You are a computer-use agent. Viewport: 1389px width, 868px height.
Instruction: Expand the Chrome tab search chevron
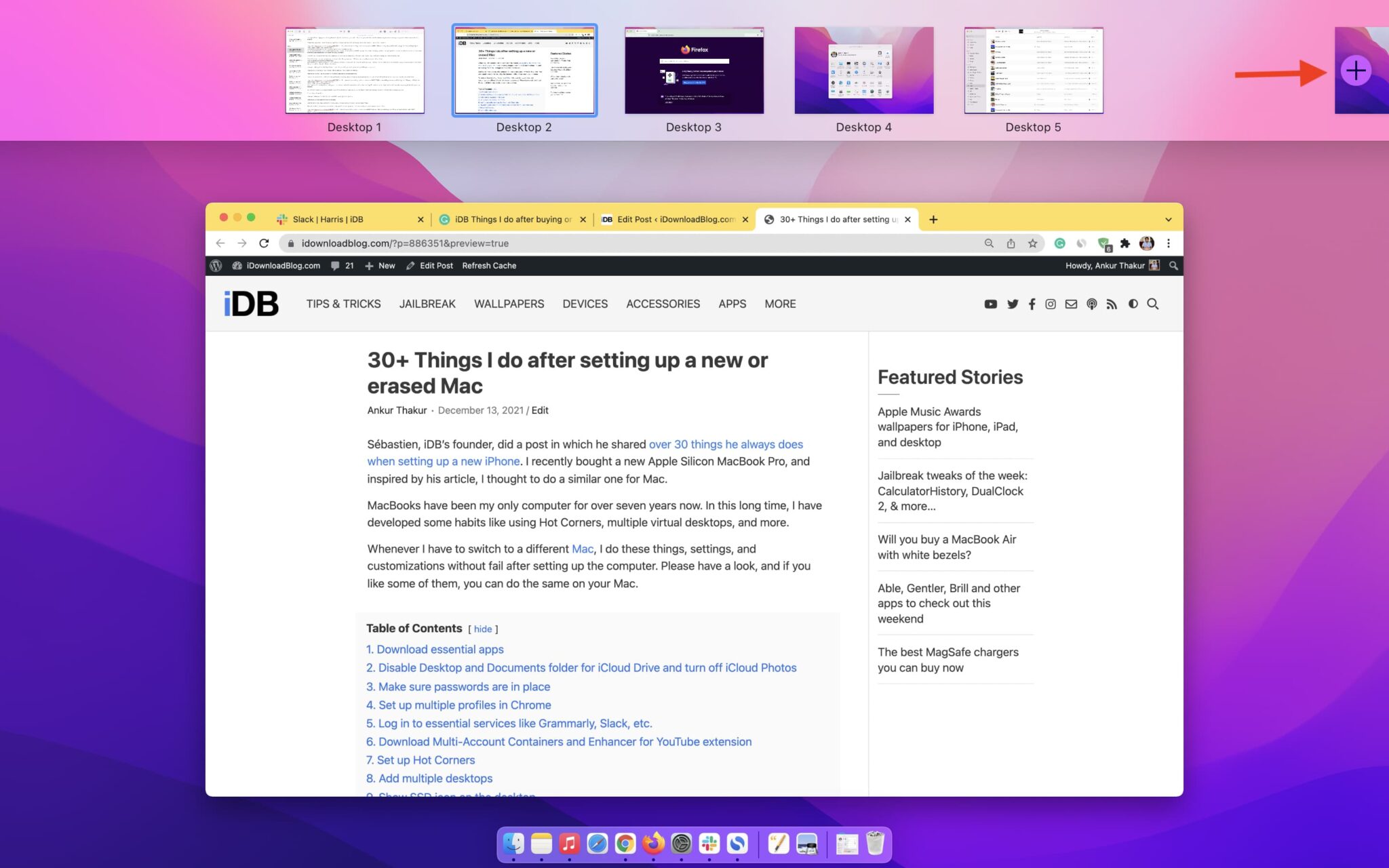pyautogui.click(x=1168, y=220)
